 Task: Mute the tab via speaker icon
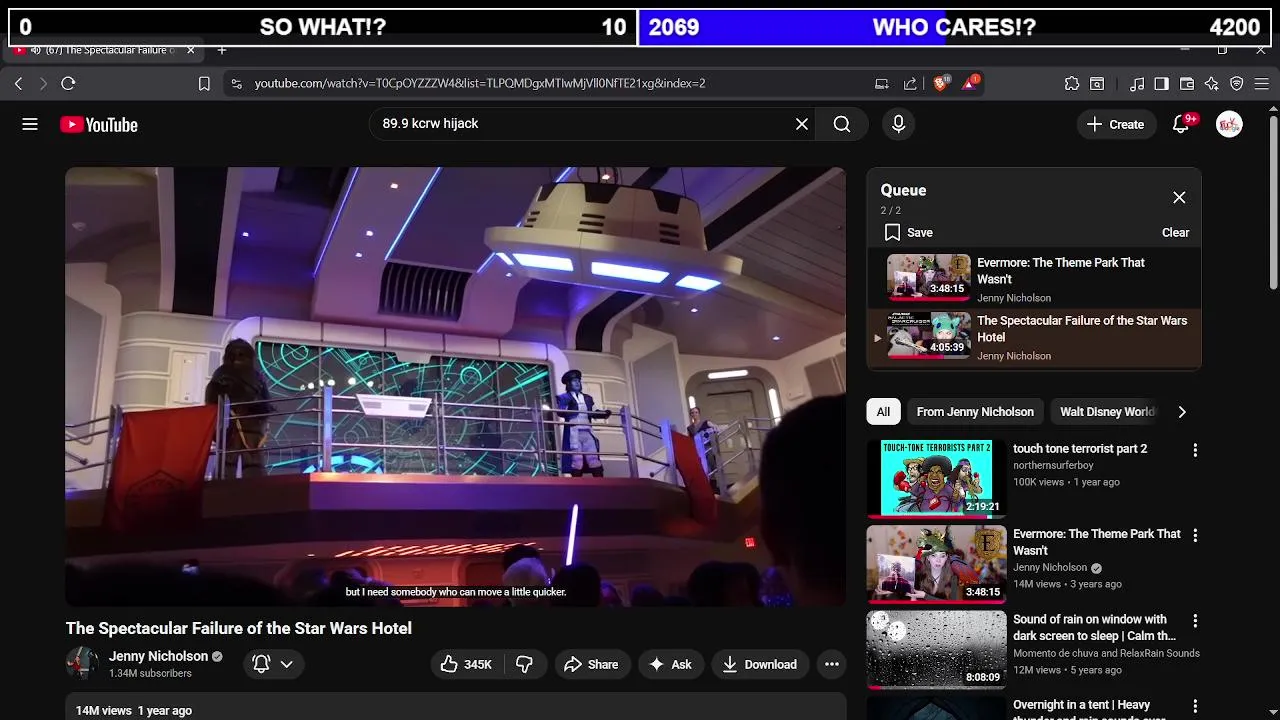click(35, 50)
